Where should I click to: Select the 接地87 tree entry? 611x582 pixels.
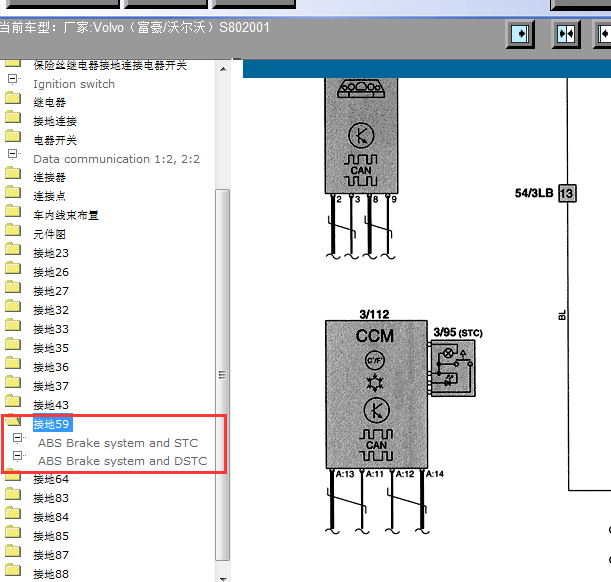(51, 555)
